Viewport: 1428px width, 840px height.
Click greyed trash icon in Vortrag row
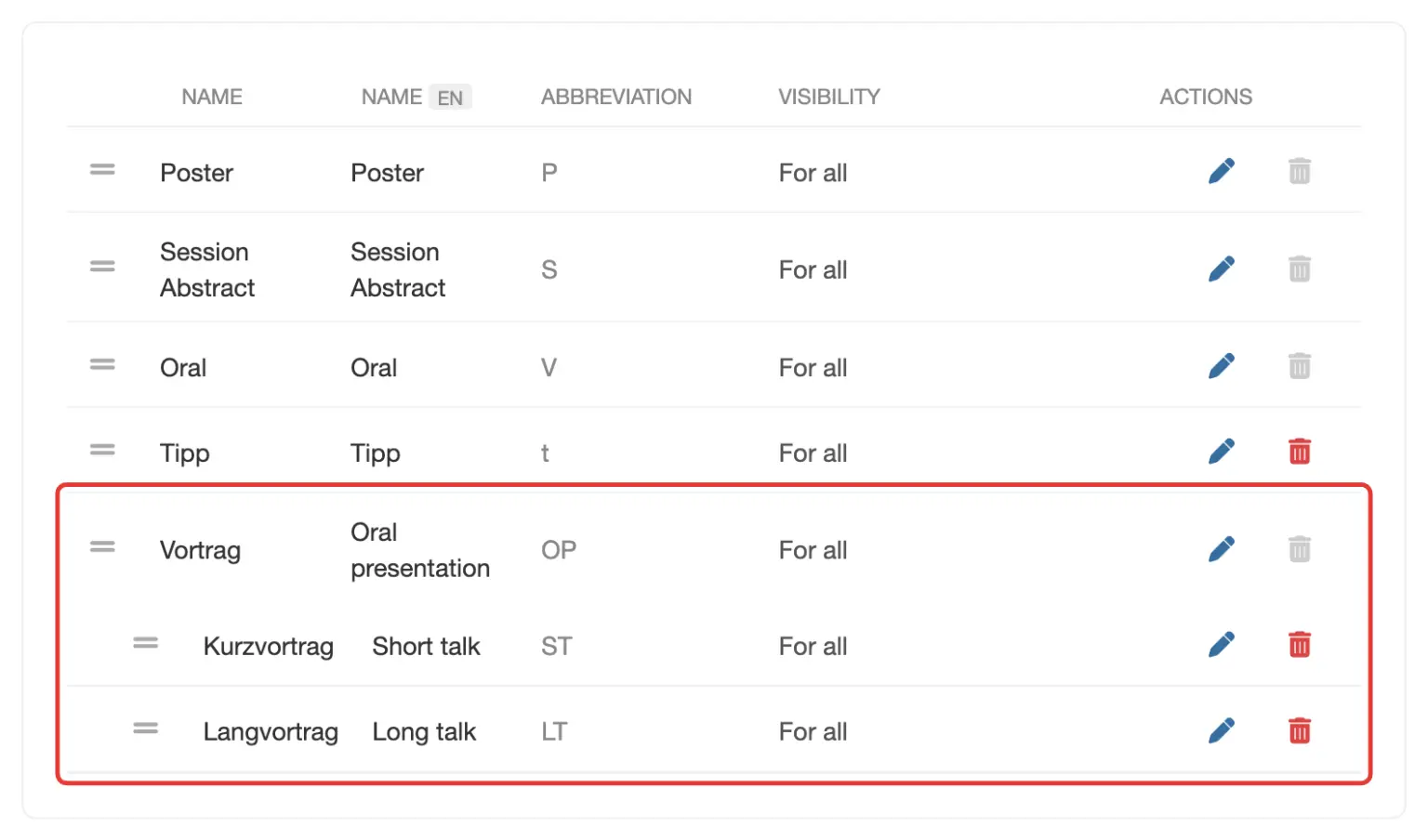pyautogui.click(x=1300, y=549)
